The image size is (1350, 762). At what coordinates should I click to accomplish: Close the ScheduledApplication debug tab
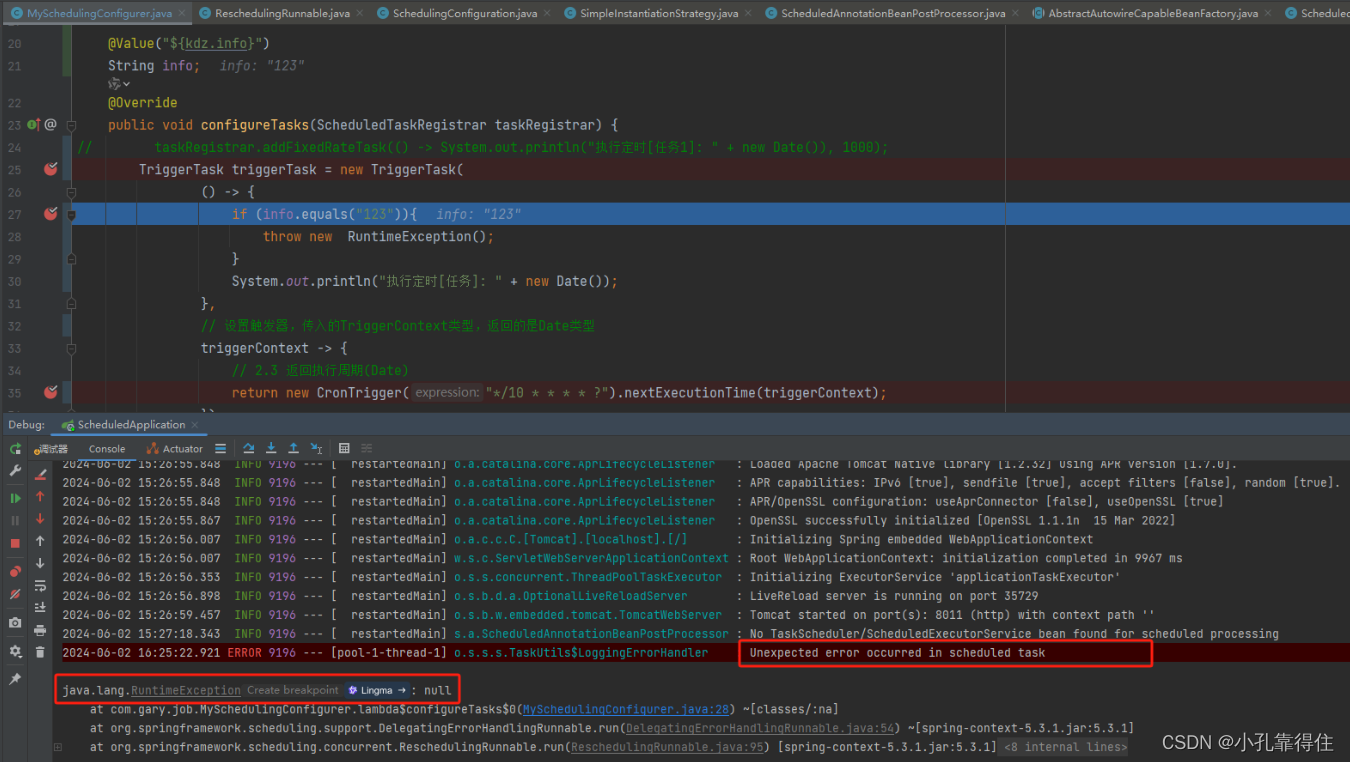[195, 425]
